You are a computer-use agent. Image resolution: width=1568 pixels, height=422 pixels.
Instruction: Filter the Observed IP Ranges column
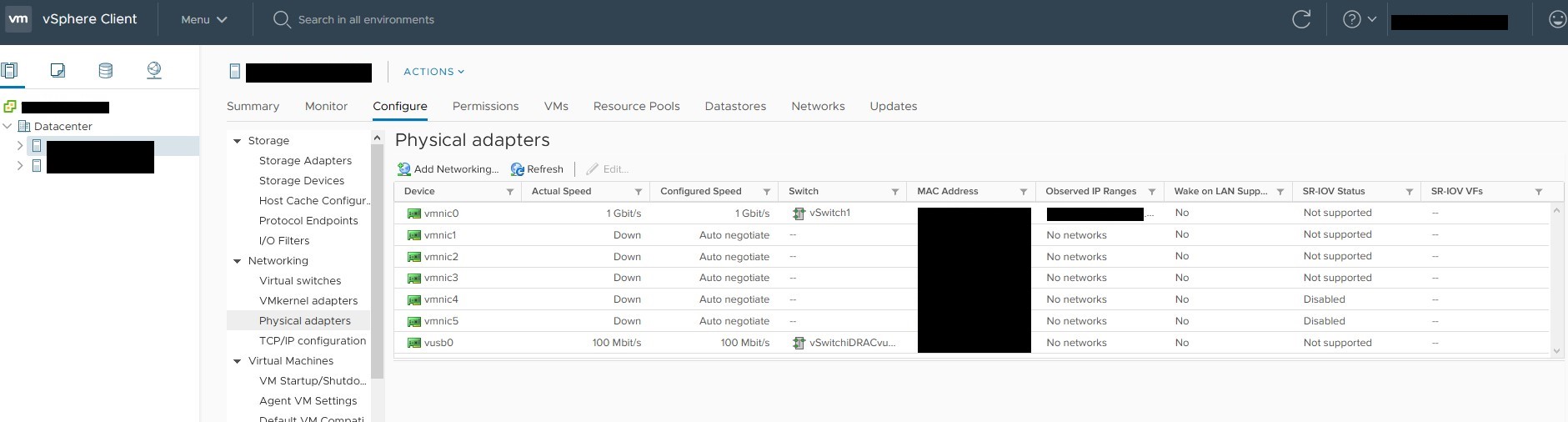[x=1152, y=192]
